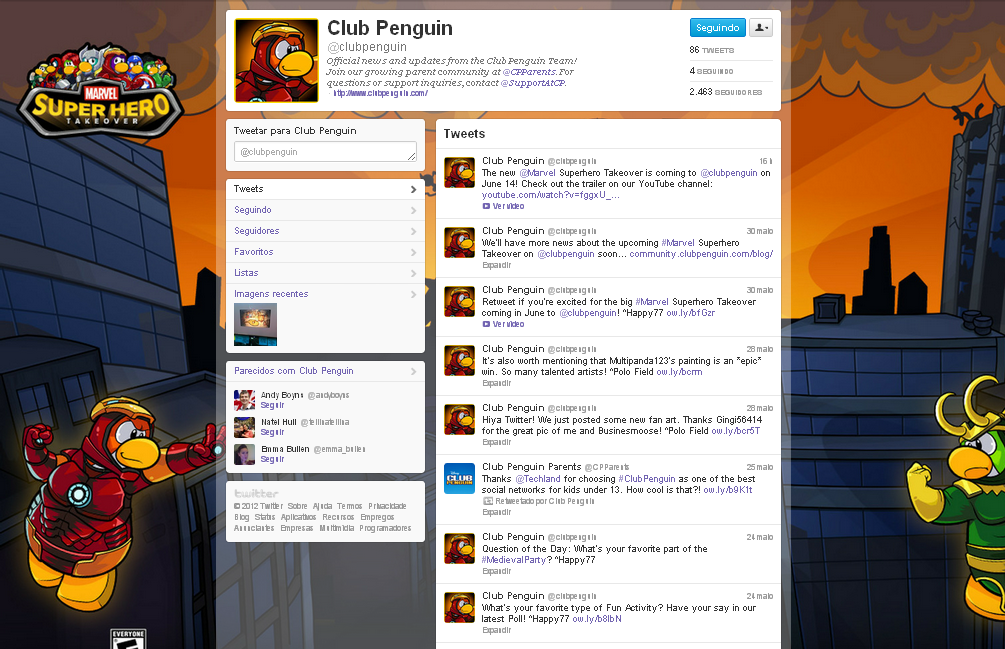Select the Tweets menu item
The image size is (1005, 649).
tap(326, 189)
